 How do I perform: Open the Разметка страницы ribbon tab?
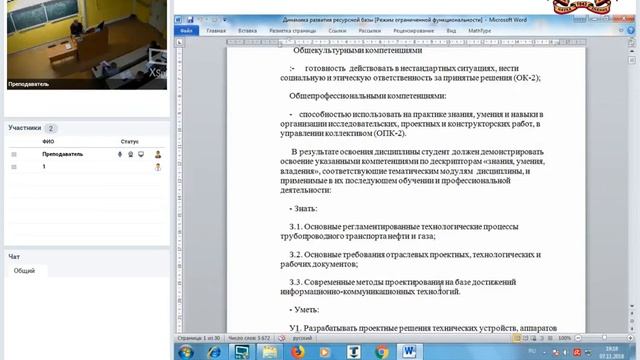(293, 31)
